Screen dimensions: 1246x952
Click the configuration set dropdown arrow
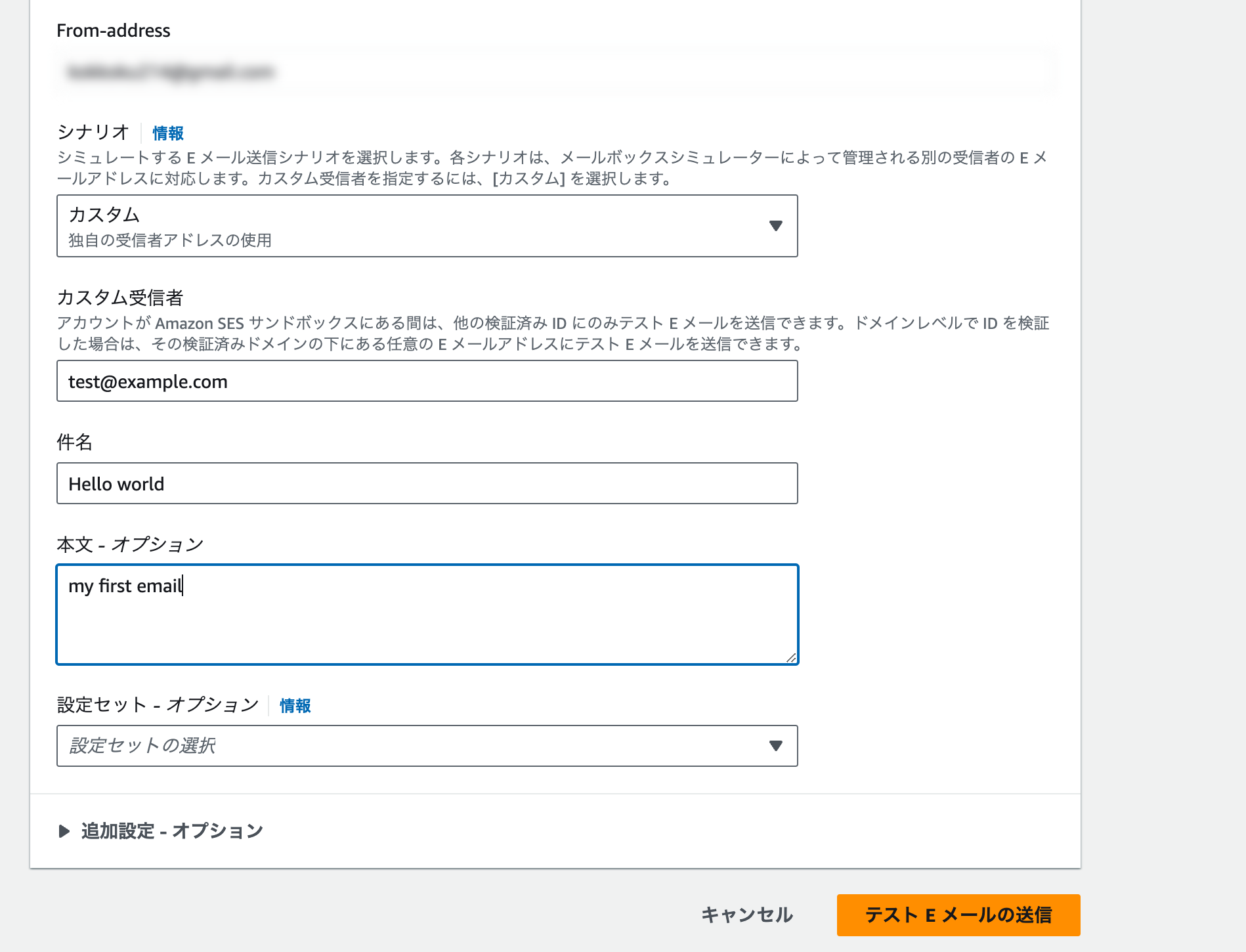coord(775,746)
